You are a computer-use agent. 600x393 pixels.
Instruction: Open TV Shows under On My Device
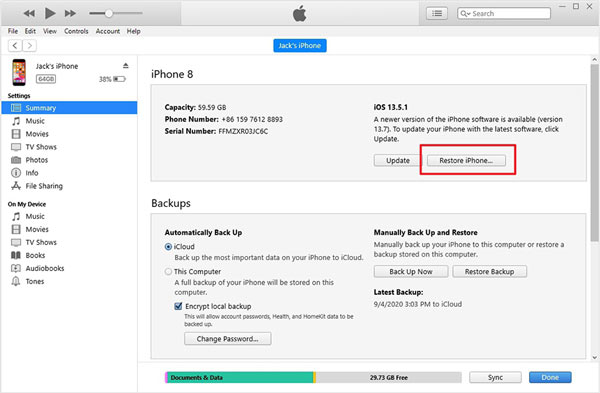point(41,242)
